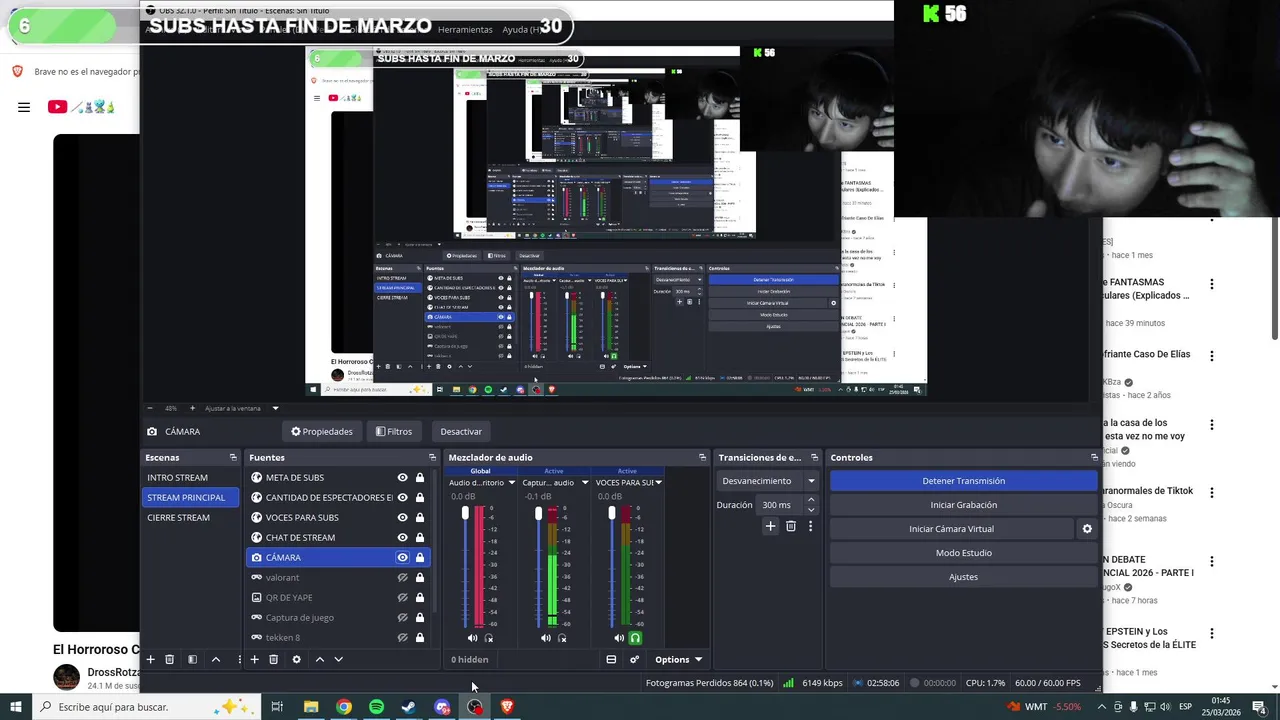Add a new scene in Escenas panel
Viewport: 1280px width, 720px height.
click(151, 659)
